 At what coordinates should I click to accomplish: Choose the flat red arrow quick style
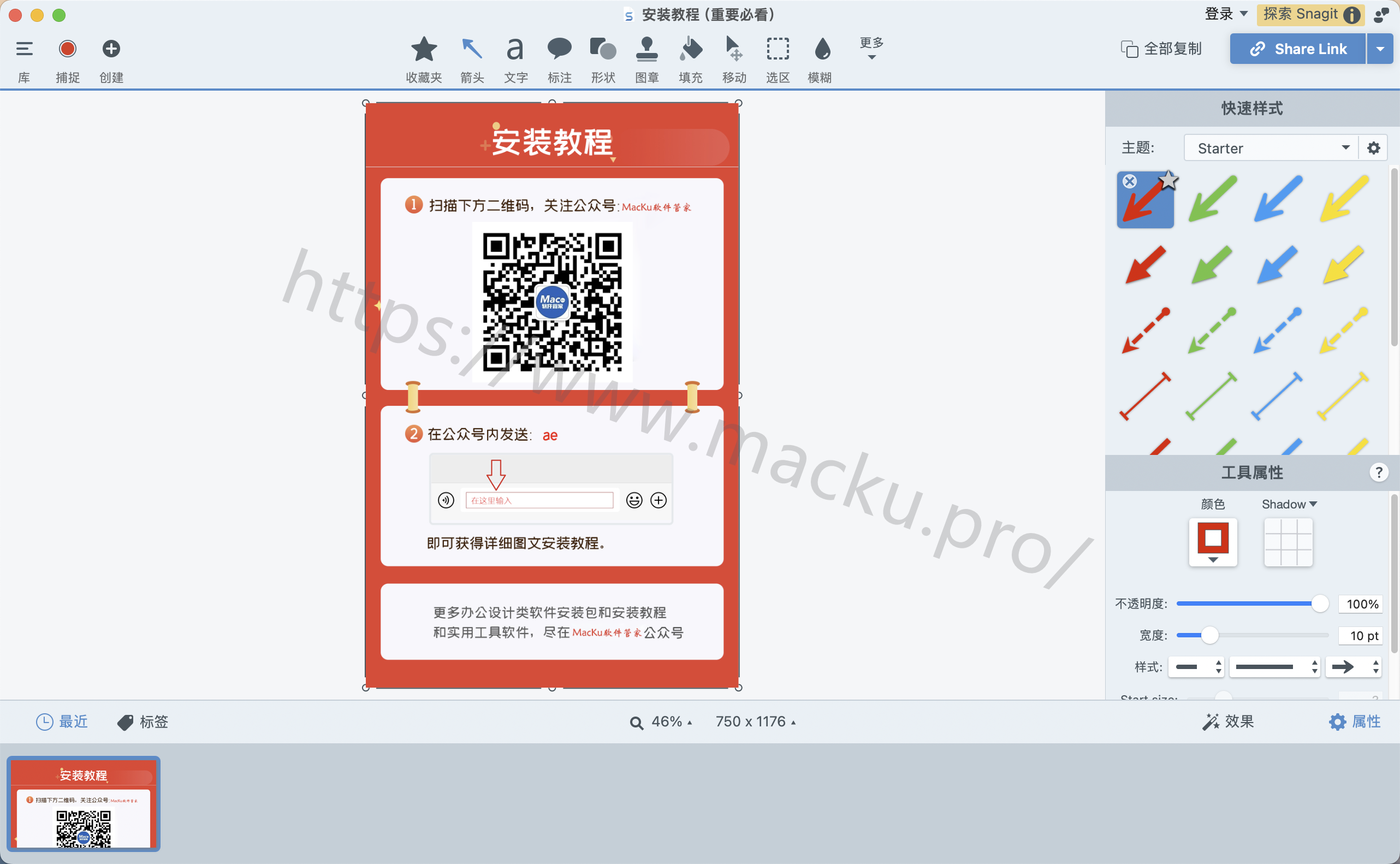pyautogui.click(x=1145, y=264)
